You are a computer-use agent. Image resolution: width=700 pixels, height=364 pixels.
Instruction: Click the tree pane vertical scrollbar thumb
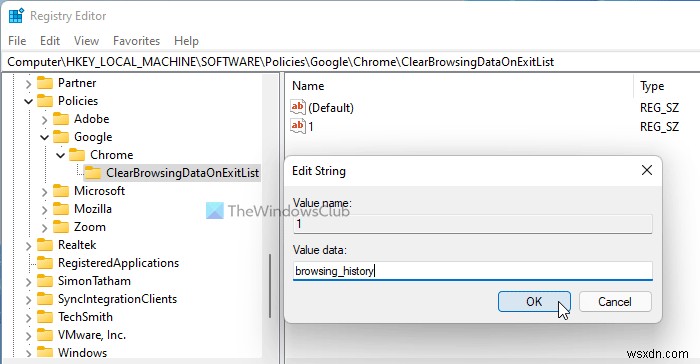(x=270, y=286)
